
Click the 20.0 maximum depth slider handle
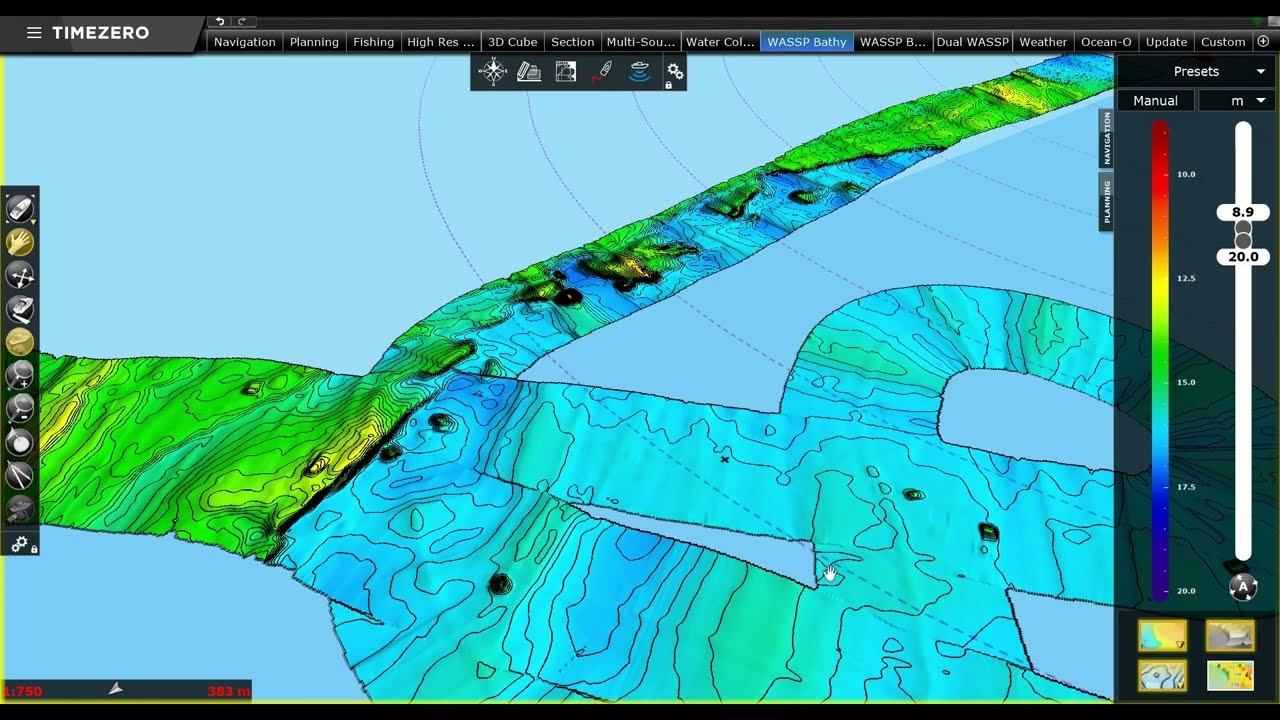[1243, 257]
